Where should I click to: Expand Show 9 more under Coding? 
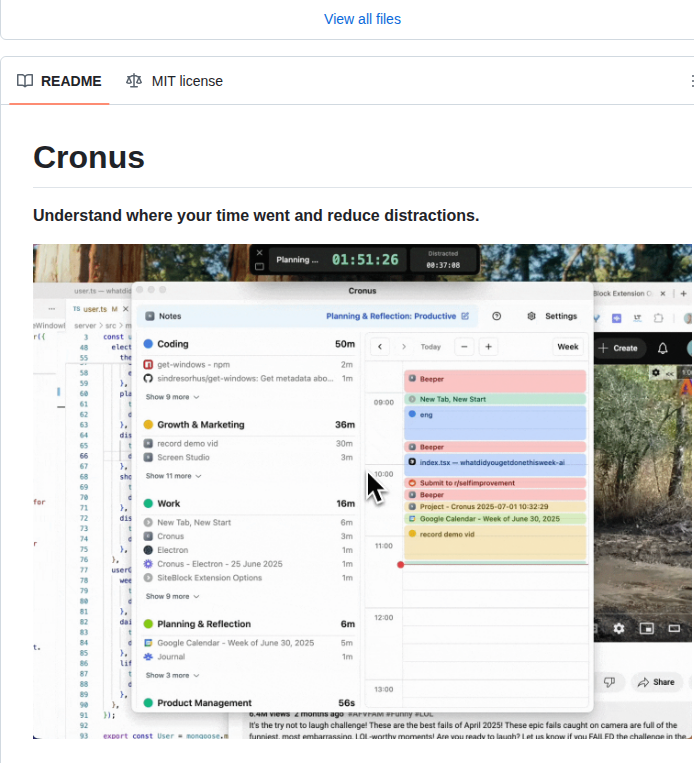[x=172, y=397]
